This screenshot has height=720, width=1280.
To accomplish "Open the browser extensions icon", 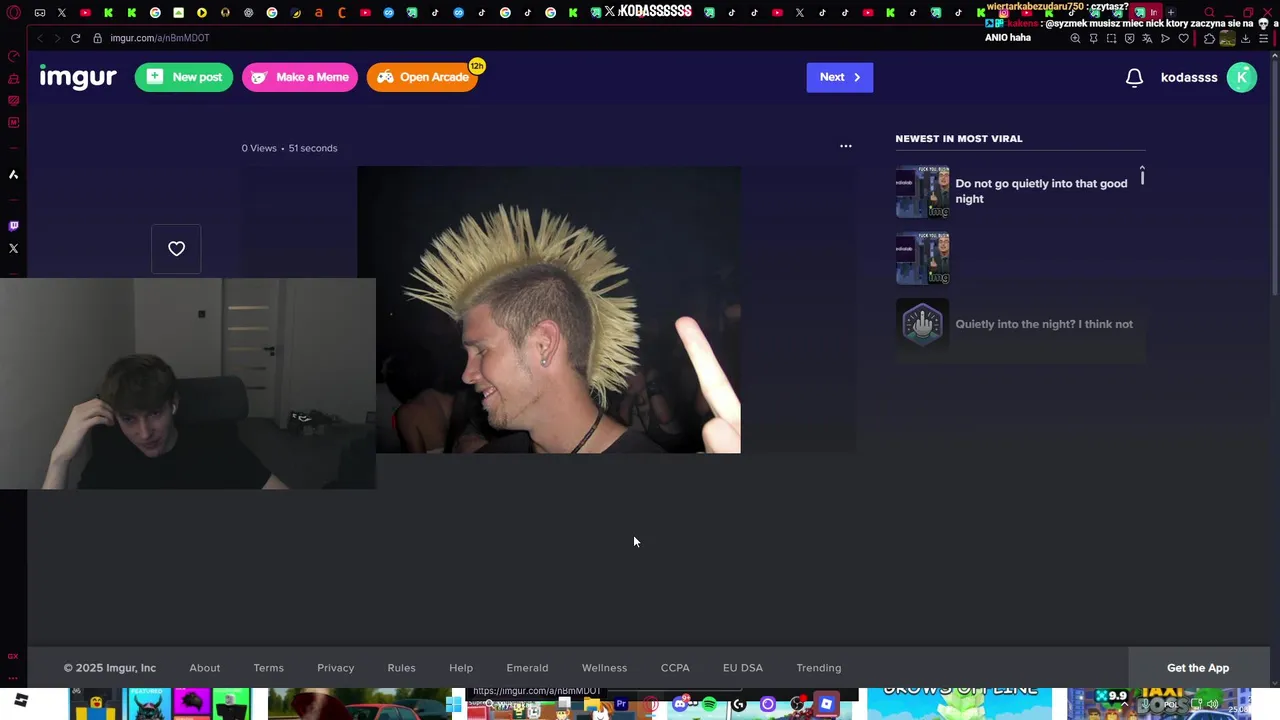I will pyautogui.click(x=1209, y=38).
